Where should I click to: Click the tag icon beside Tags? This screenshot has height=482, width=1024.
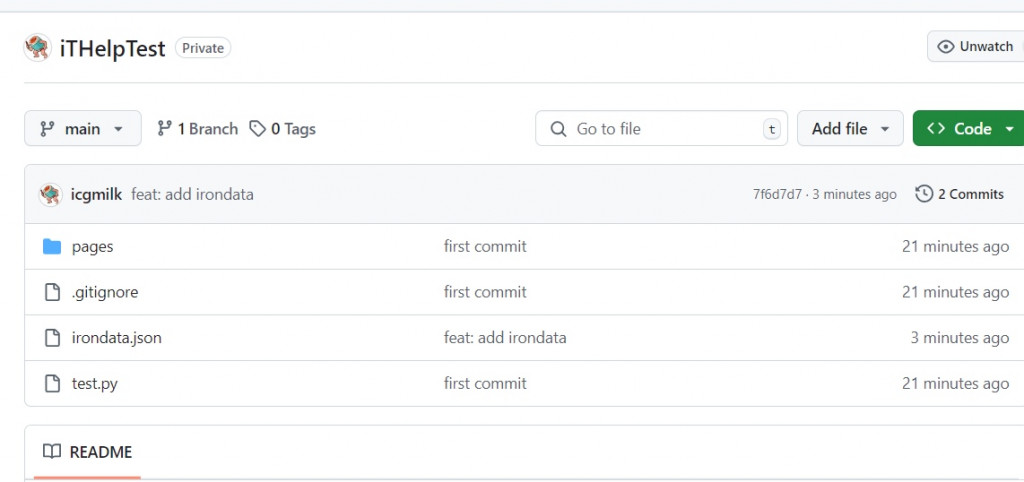click(258, 129)
